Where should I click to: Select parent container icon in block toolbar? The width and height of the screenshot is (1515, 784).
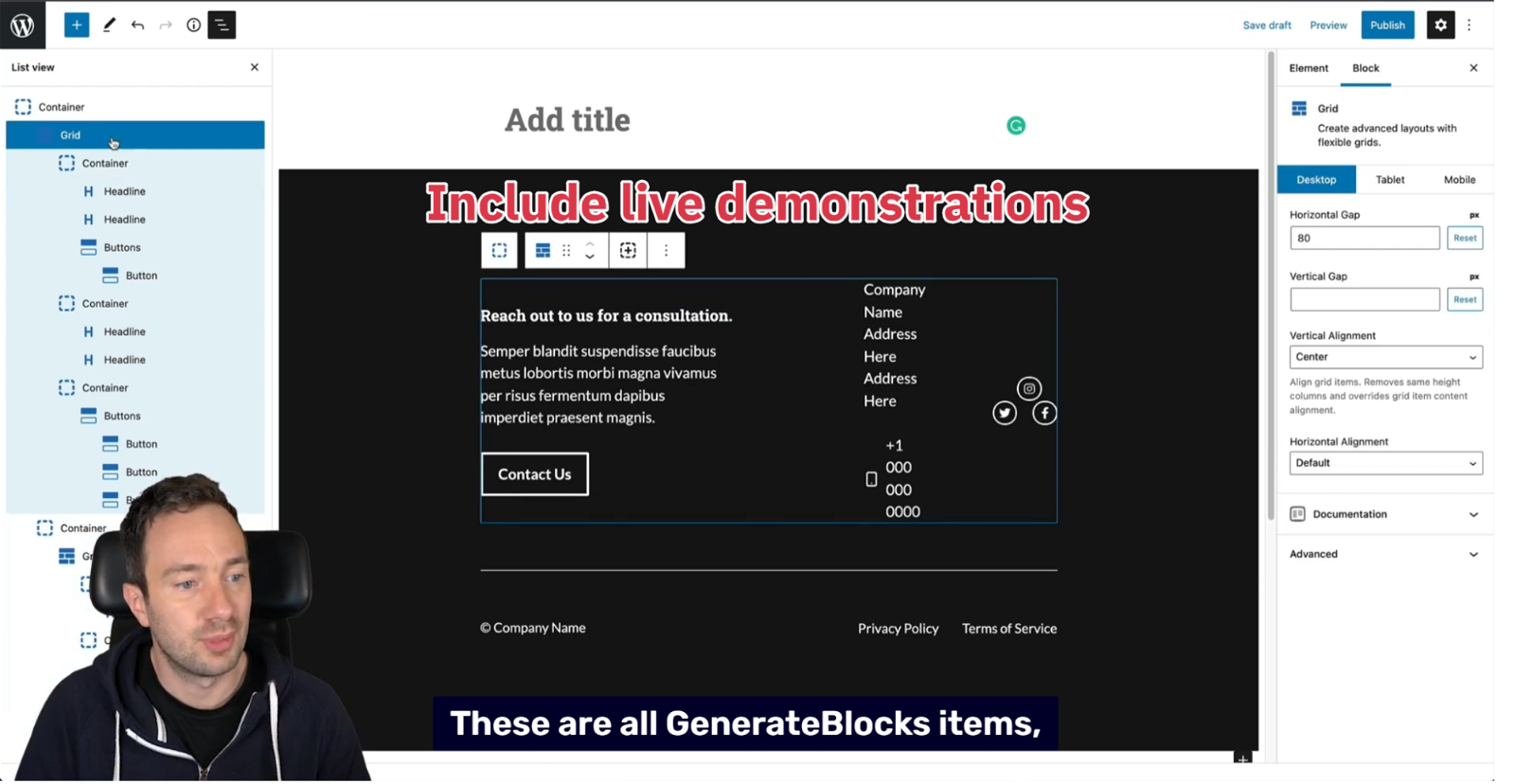tap(499, 251)
